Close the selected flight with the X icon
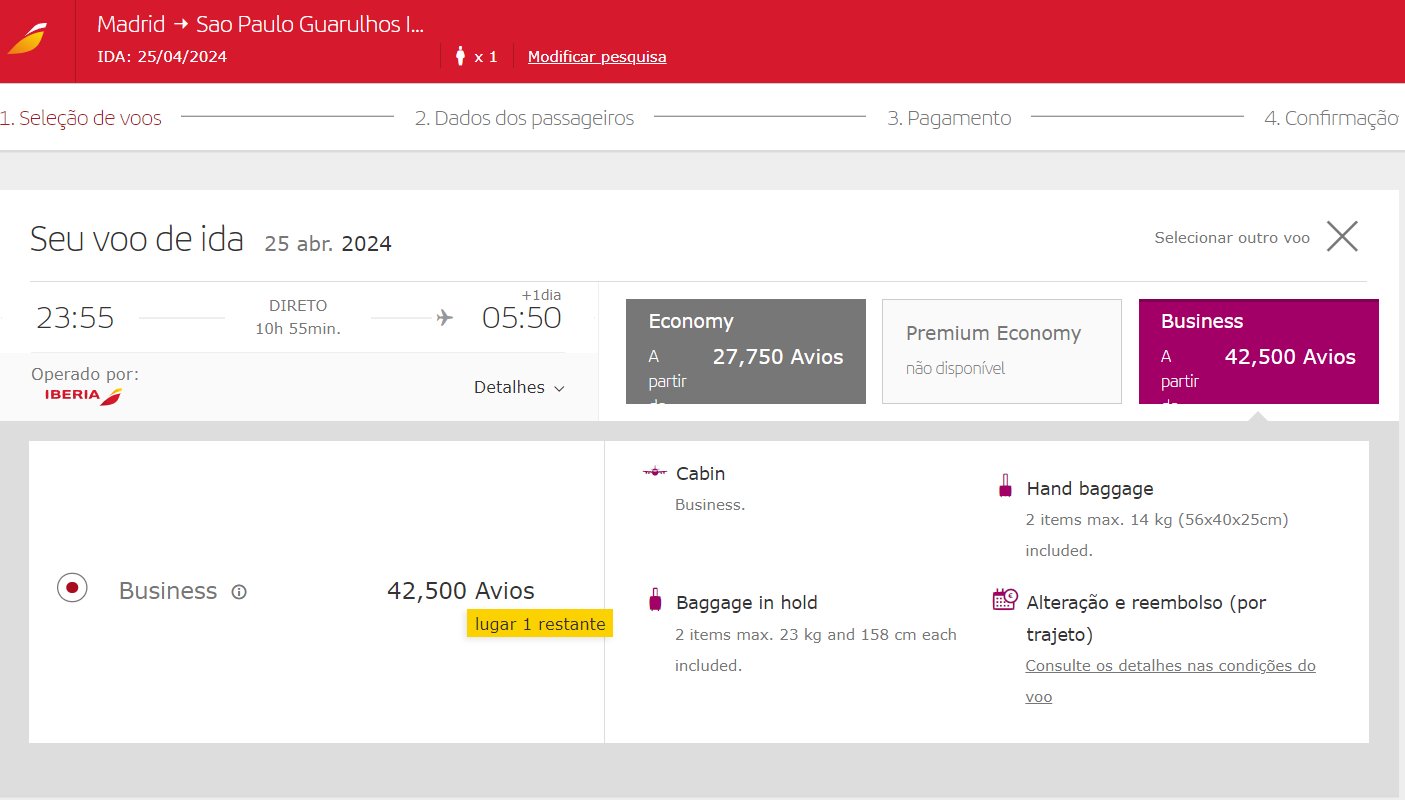Viewport: 1405px width, 800px height. click(1342, 237)
